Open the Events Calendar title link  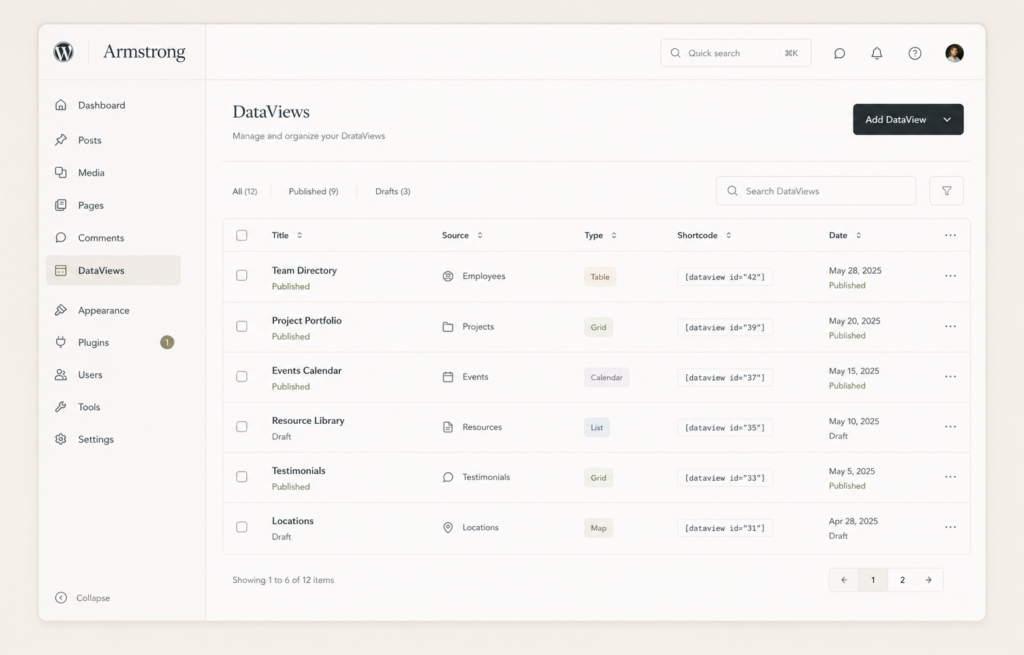pyautogui.click(x=307, y=370)
